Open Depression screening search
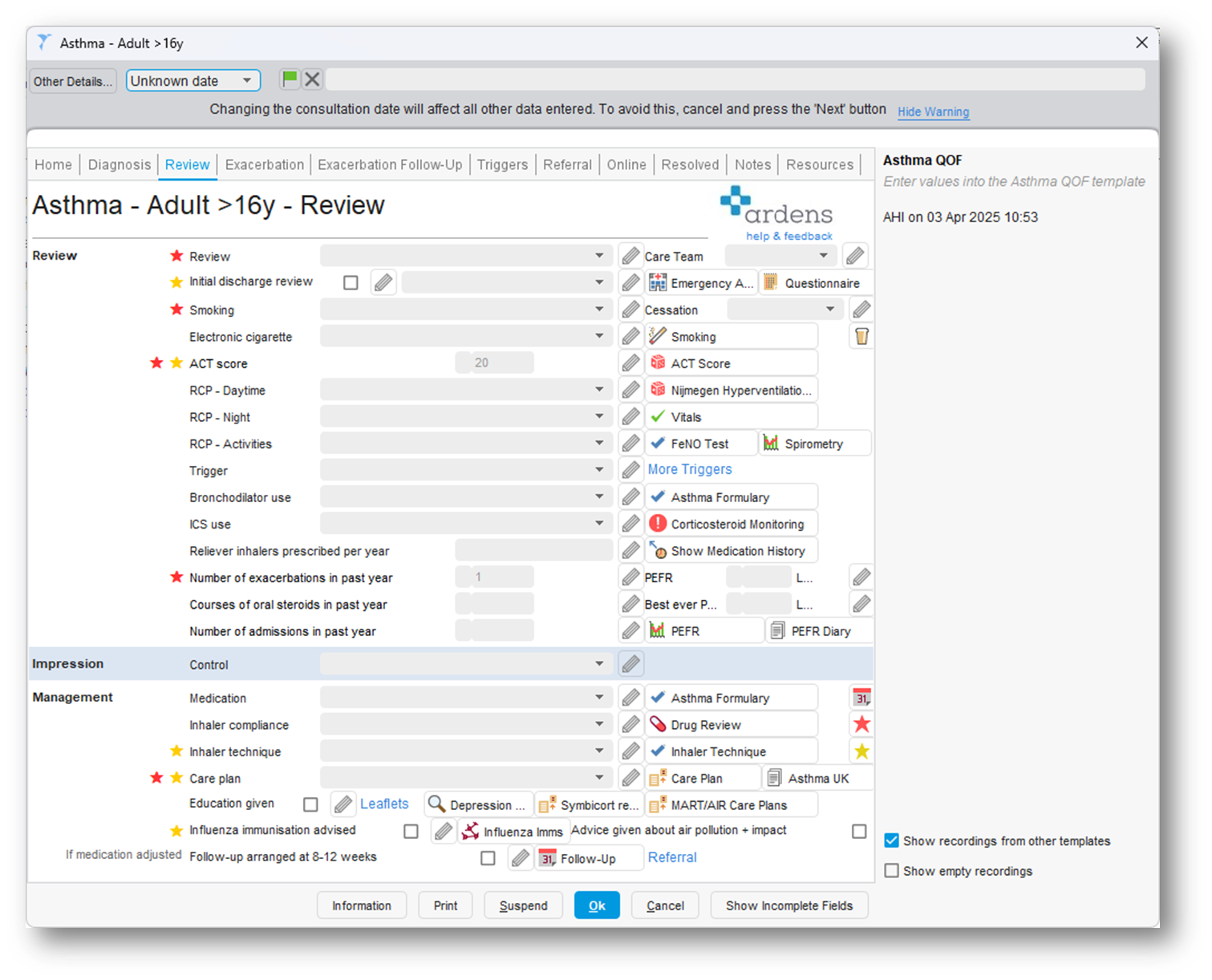This screenshot has width=1212, height=980. [478, 804]
